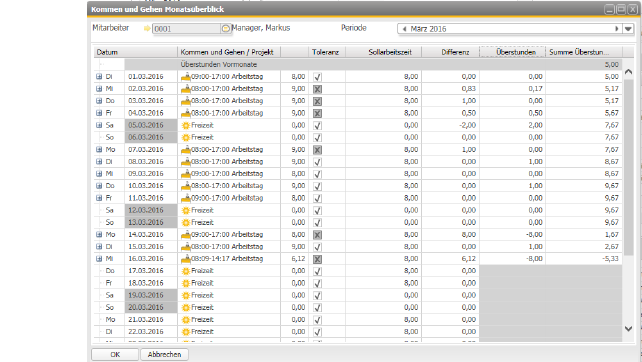This screenshot has width=642, height=362.
Task: Click the Toleranz column header
Action: pos(327,52)
